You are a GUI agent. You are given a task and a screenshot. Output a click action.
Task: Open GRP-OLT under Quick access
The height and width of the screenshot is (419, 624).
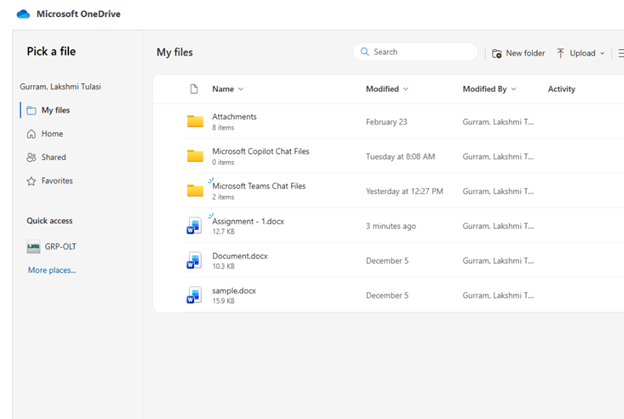coord(60,247)
